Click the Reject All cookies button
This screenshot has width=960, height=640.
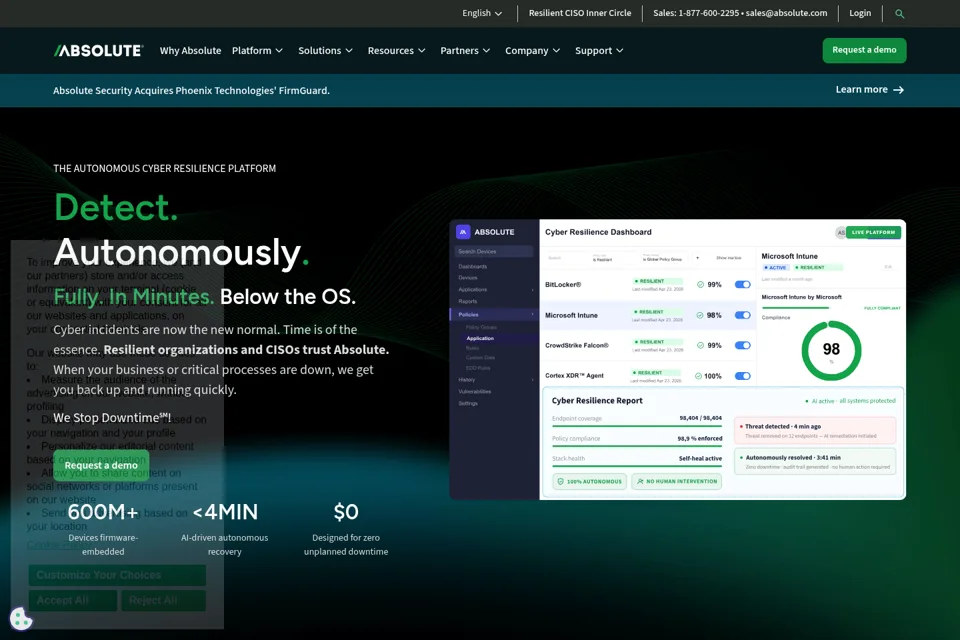163,600
